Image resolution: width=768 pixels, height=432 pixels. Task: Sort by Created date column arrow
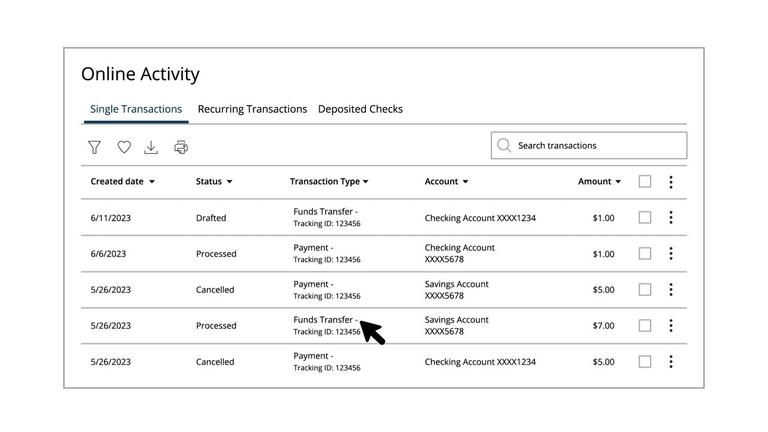click(152, 182)
